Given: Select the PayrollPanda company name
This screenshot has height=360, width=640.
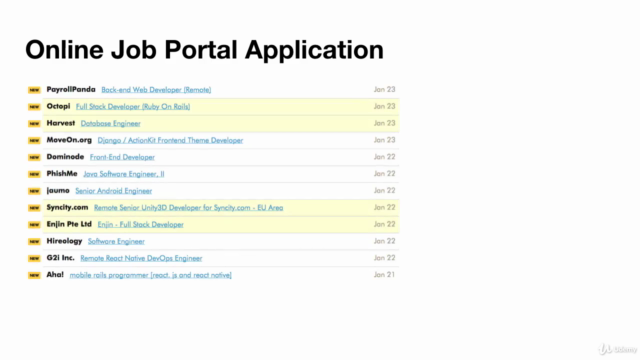Looking at the screenshot, I should pos(71,89).
